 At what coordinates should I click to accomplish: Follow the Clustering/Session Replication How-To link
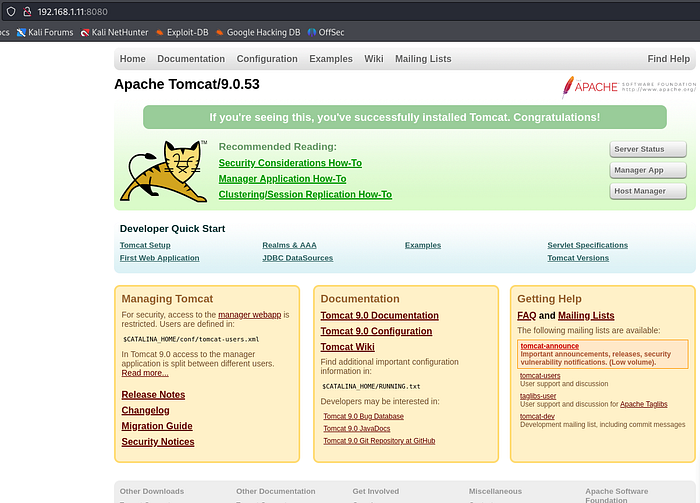pyautogui.click(x=305, y=195)
